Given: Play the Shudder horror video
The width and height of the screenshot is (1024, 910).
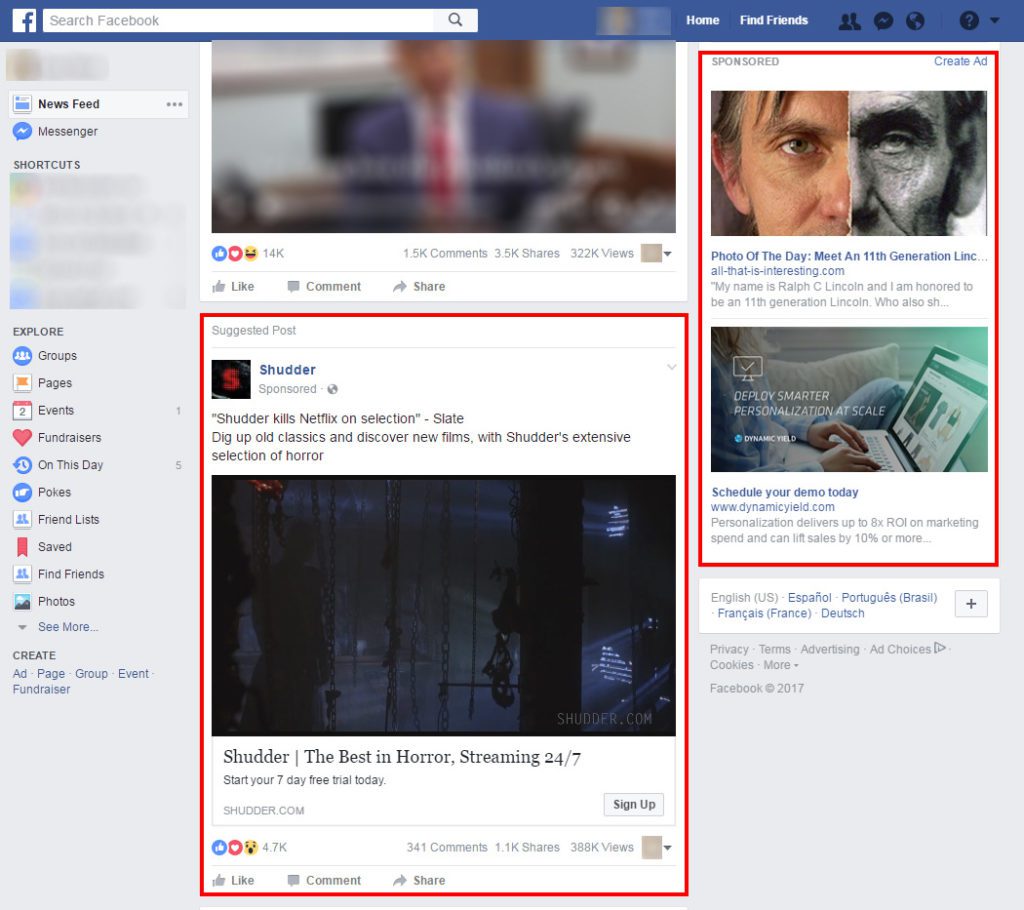Looking at the screenshot, I should pyautogui.click(x=443, y=605).
